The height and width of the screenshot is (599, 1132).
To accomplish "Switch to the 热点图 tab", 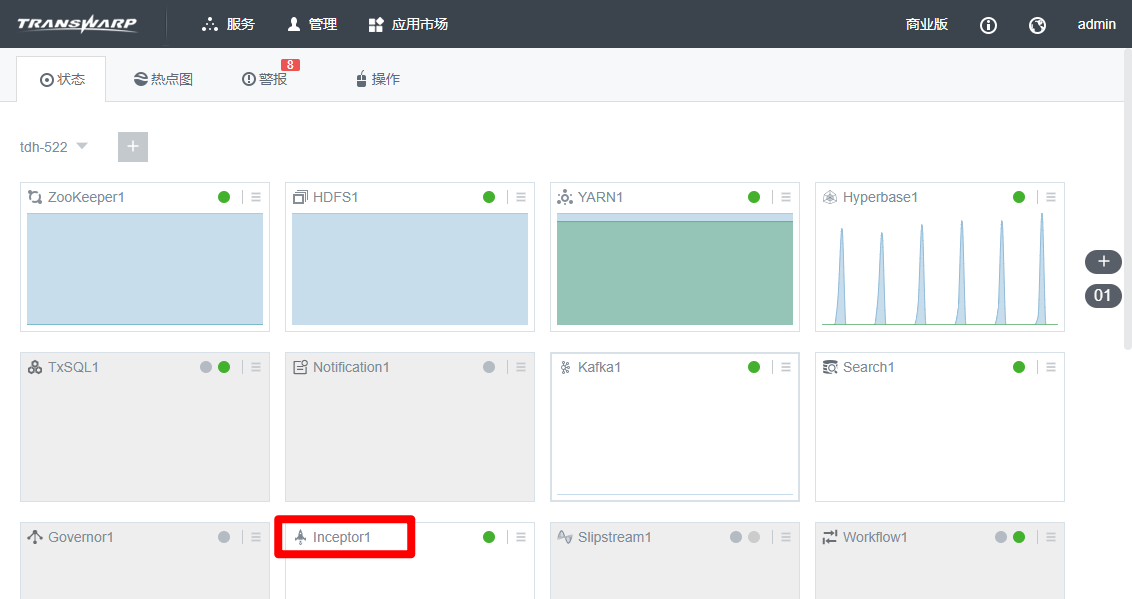I will 163,79.
